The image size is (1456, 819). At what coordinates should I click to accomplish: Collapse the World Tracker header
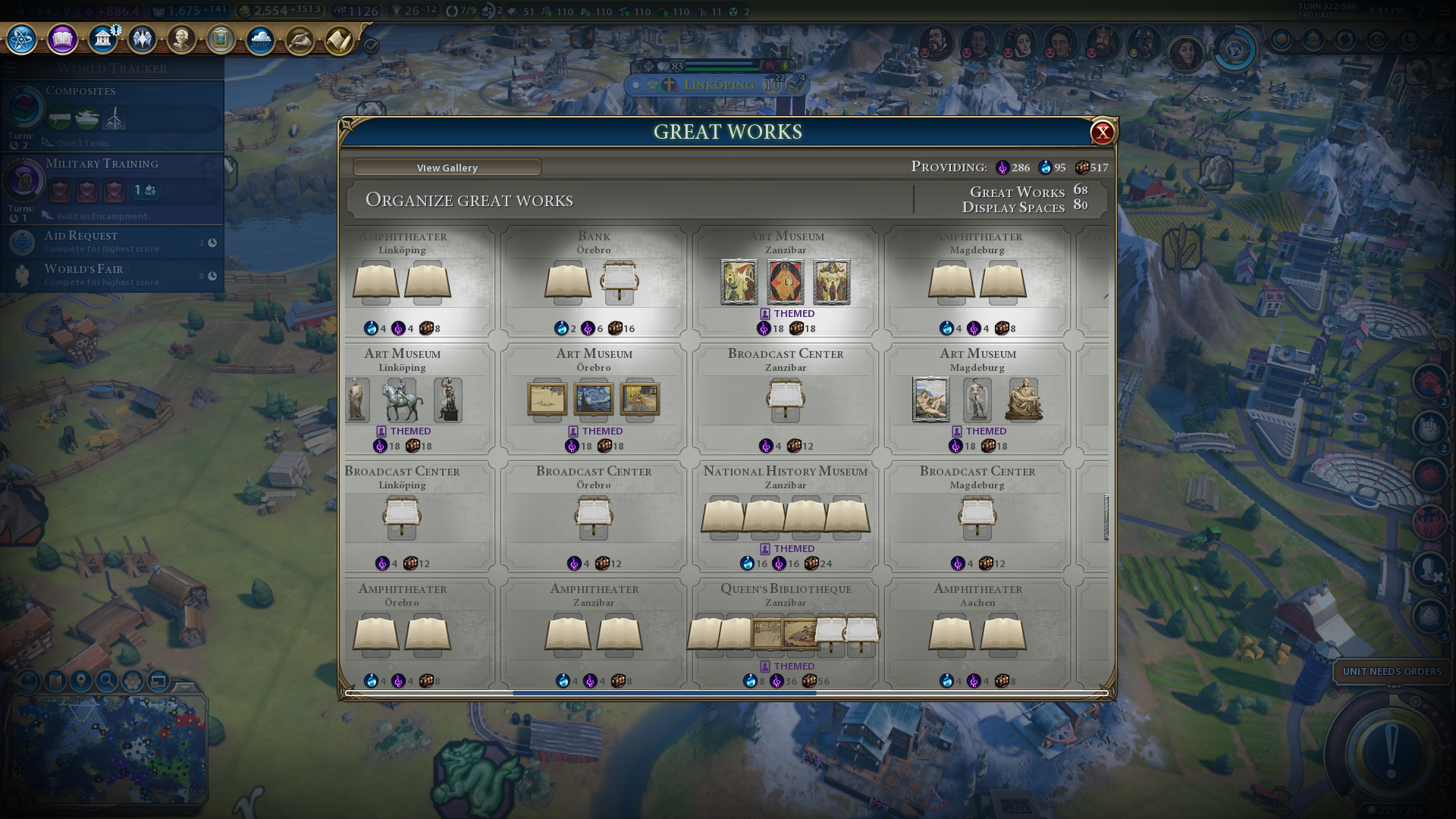(x=112, y=68)
